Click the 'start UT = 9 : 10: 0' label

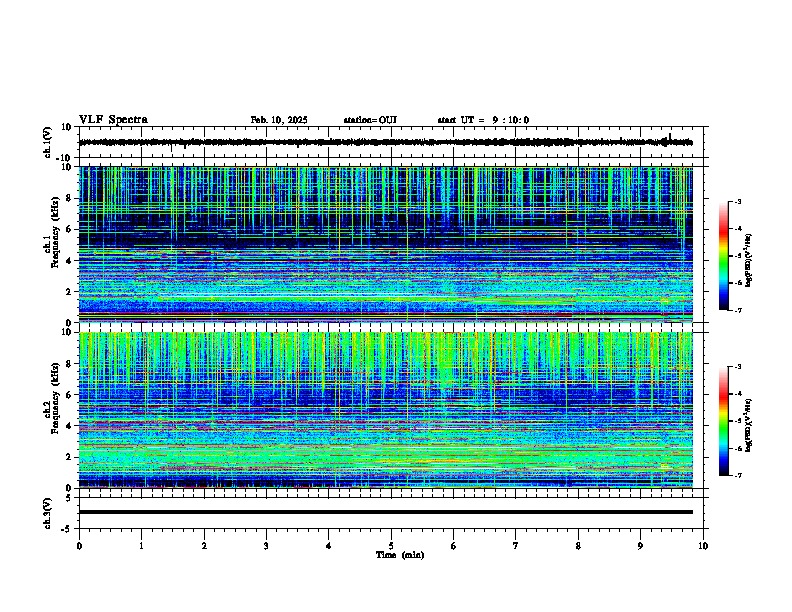point(483,120)
